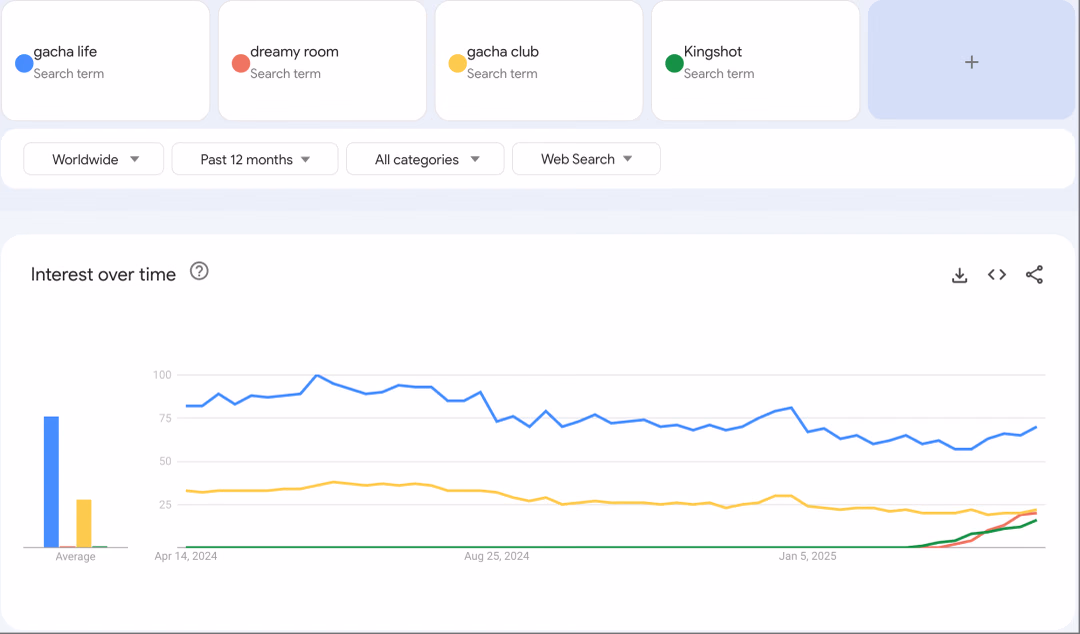
Task: Download the Interest over time data
Action: [959, 275]
